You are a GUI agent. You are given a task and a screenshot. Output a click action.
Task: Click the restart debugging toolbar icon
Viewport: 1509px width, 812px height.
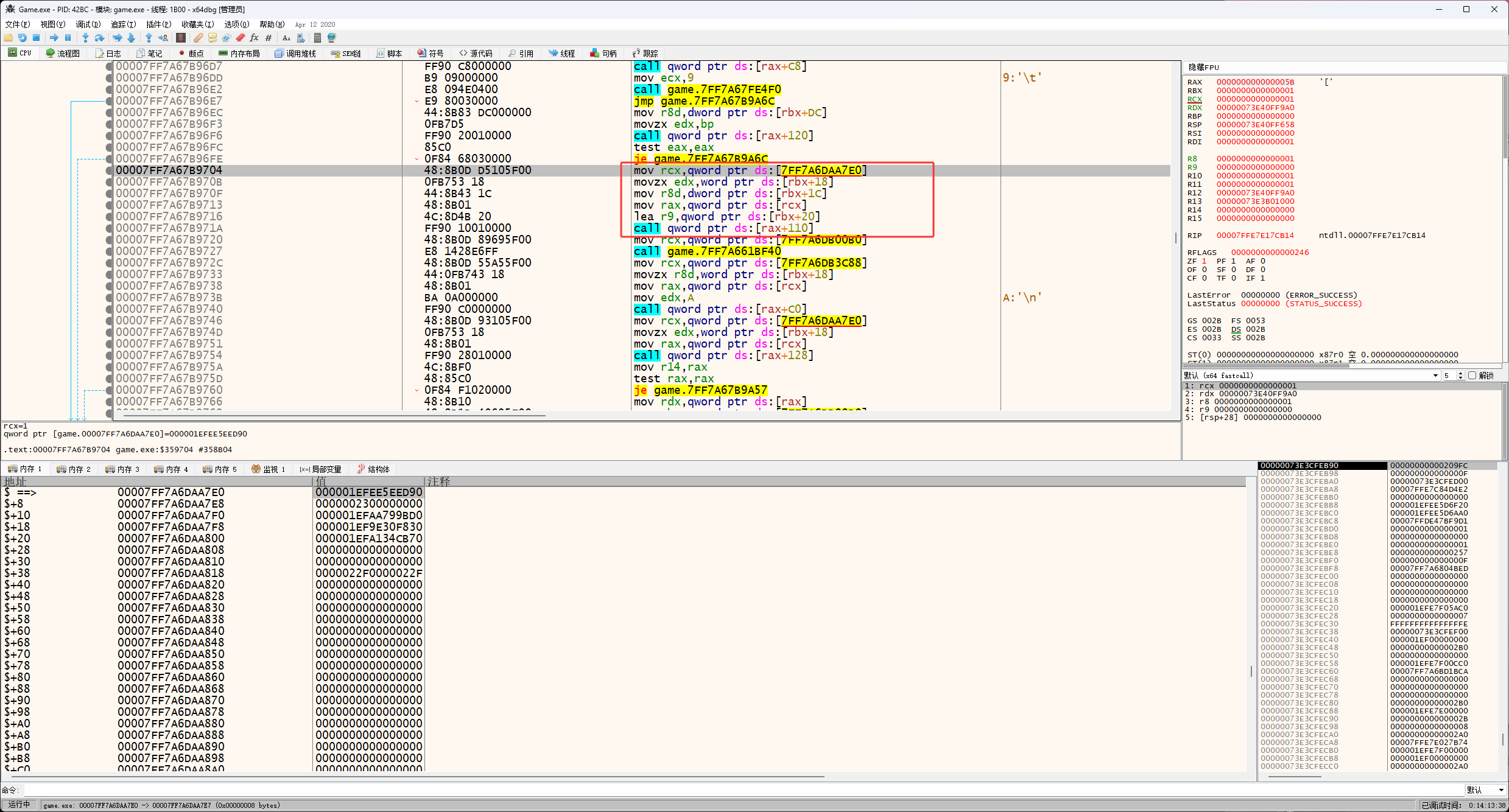coord(23,38)
